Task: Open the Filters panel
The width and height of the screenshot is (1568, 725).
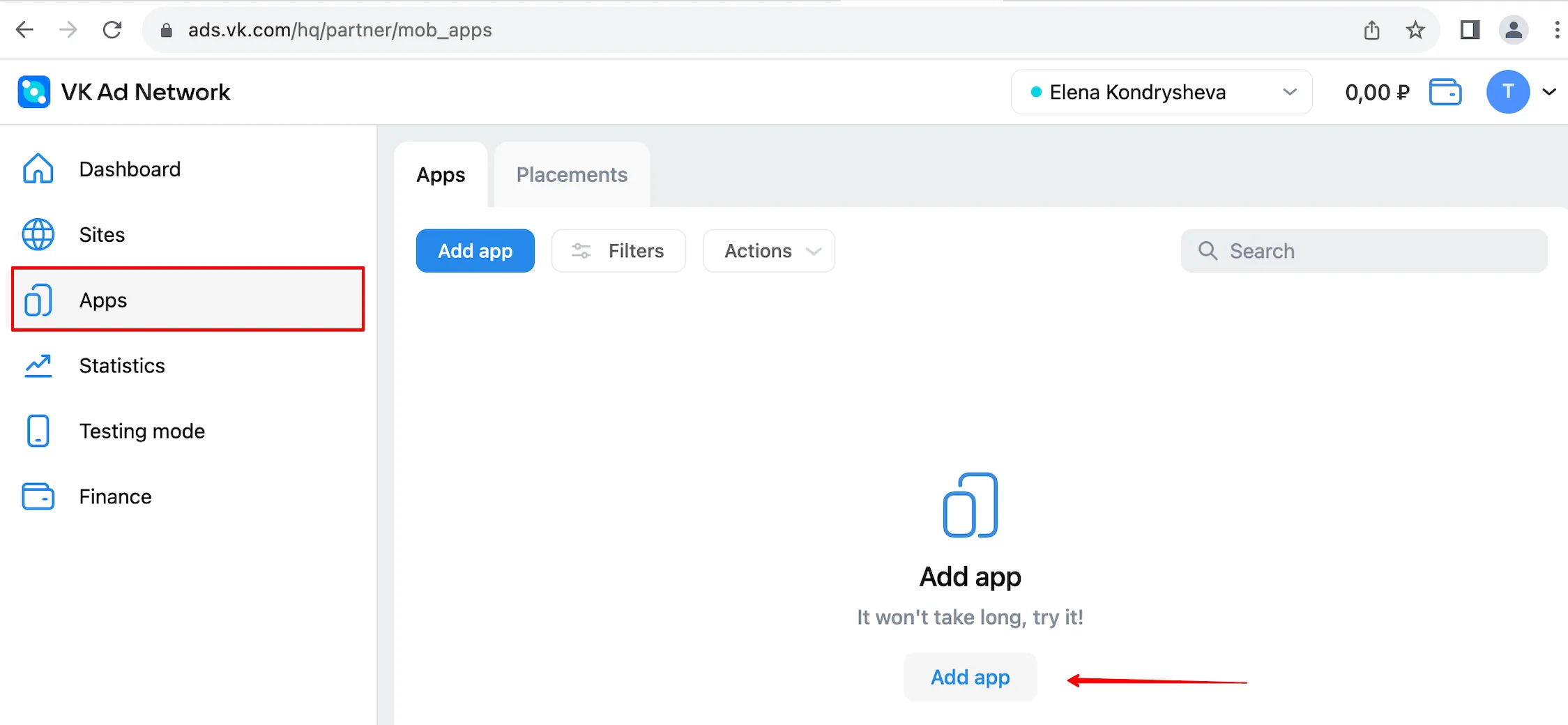Action: (618, 250)
